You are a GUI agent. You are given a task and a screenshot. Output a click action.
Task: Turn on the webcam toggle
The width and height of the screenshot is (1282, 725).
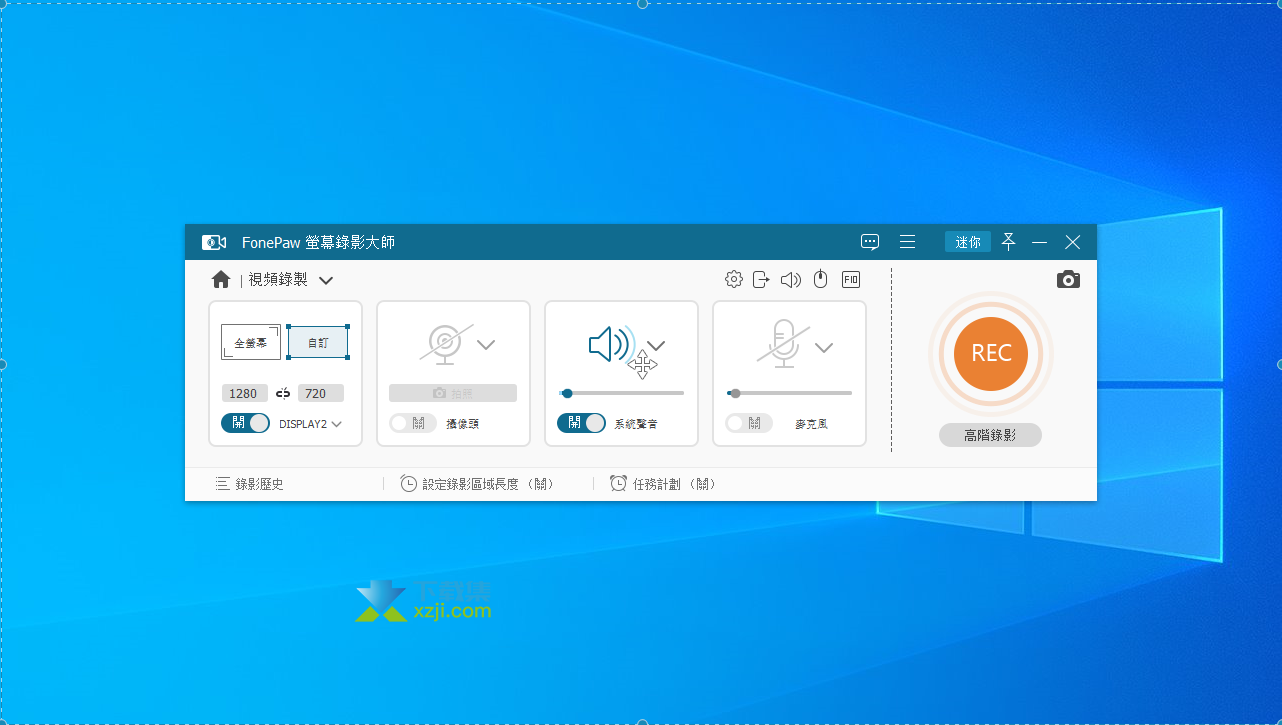click(x=413, y=423)
